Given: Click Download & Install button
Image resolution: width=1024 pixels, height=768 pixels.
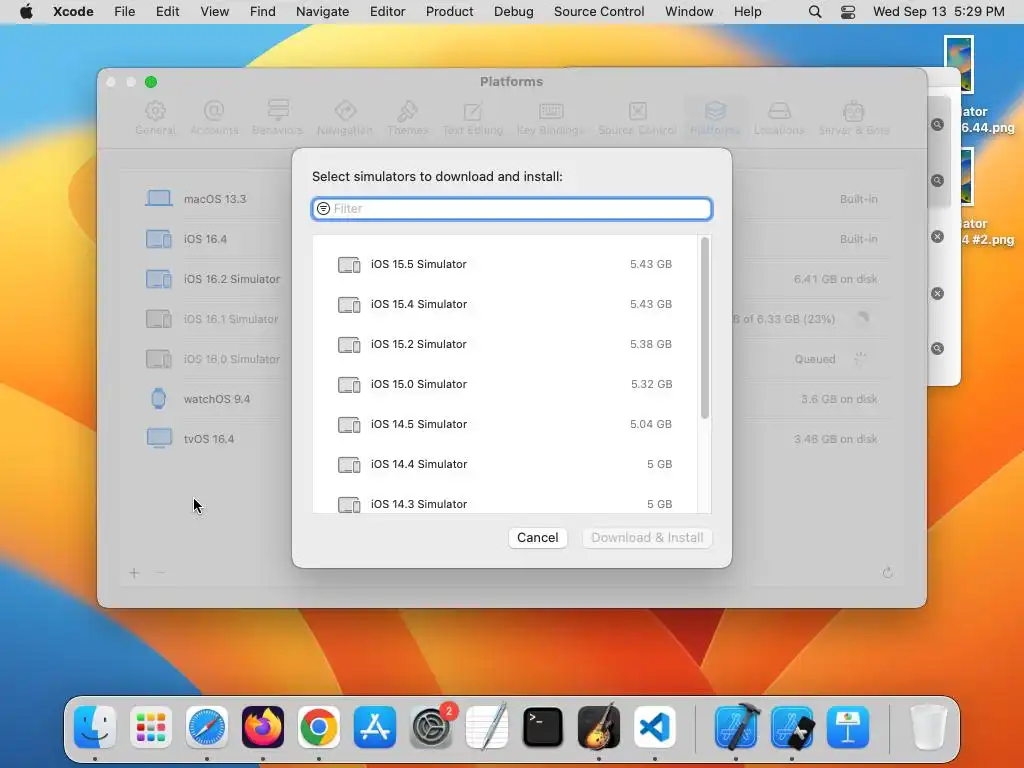Looking at the screenshot, I should (x=647, y=537).
